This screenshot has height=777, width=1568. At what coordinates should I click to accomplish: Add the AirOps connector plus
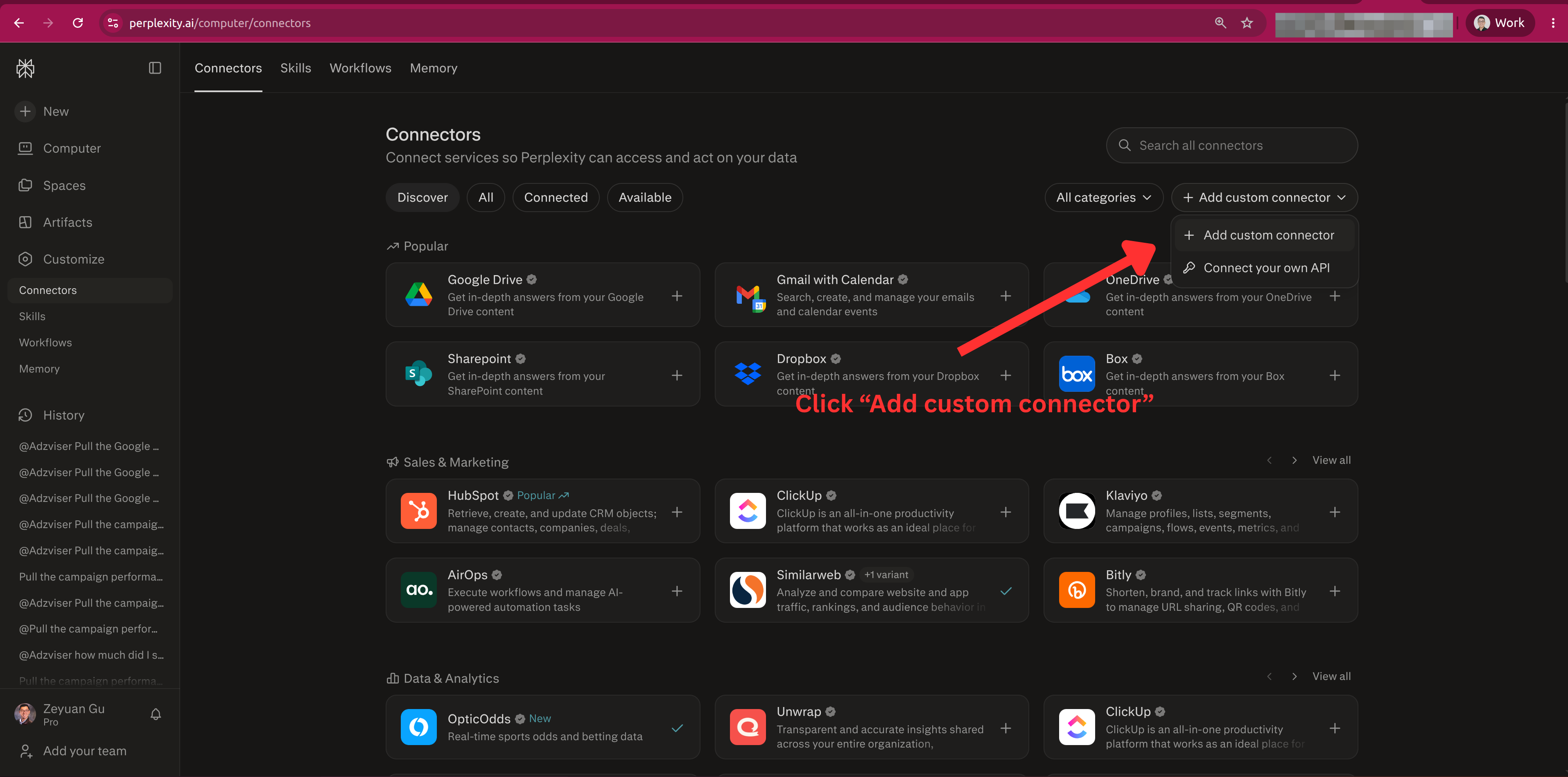[677, 592]
